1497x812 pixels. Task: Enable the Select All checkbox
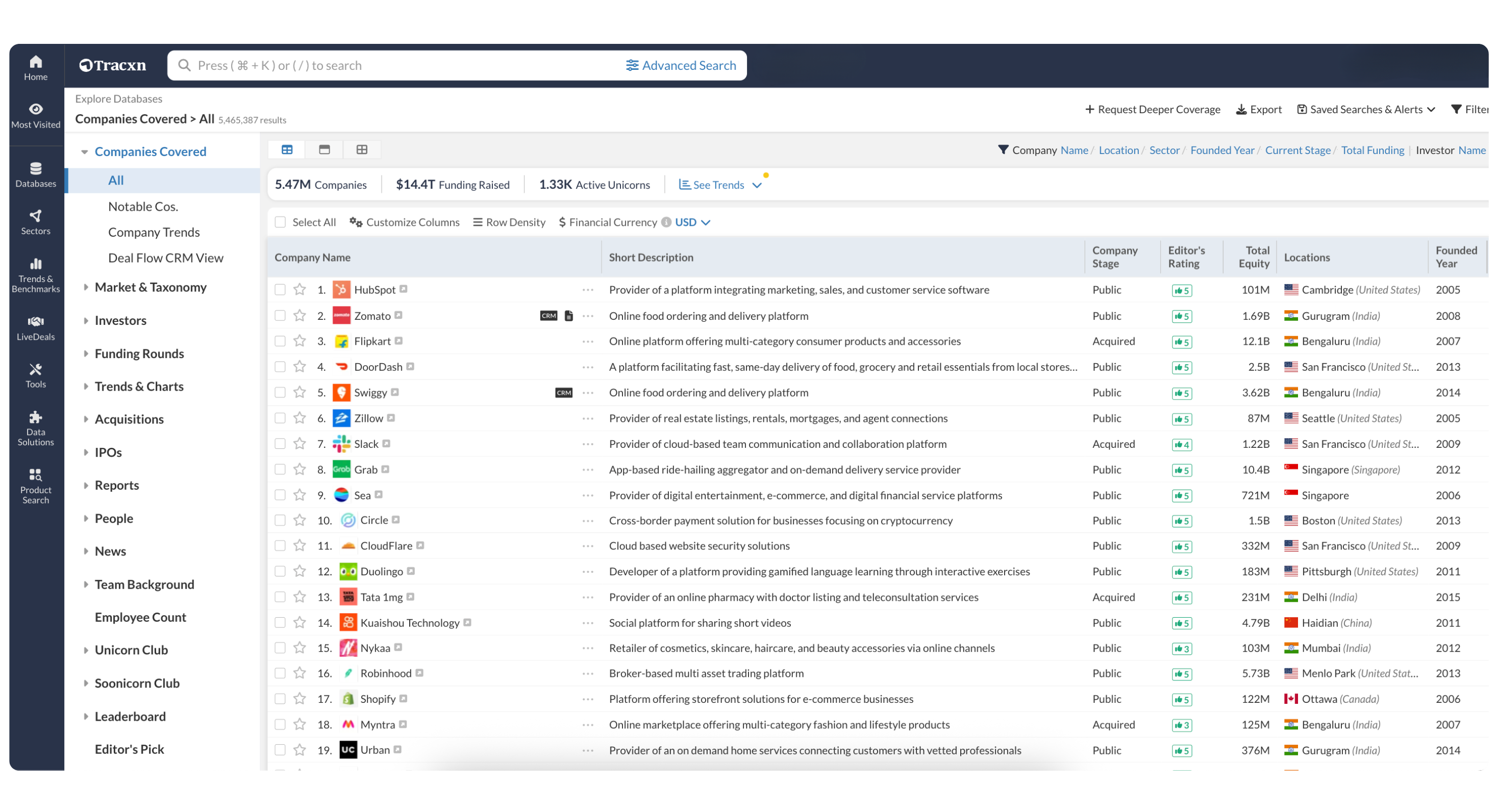click(x=281, y=222)
